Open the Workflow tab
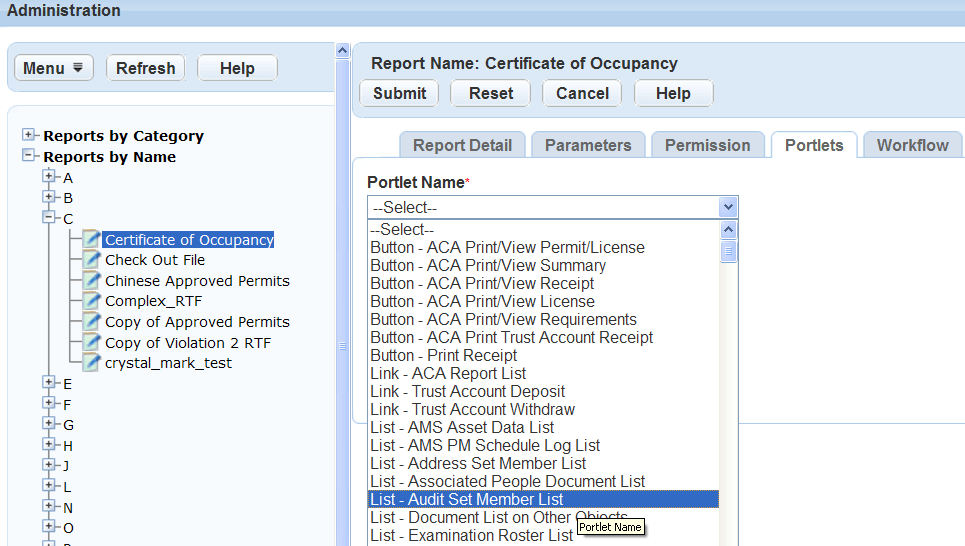 tap(912, 145)
